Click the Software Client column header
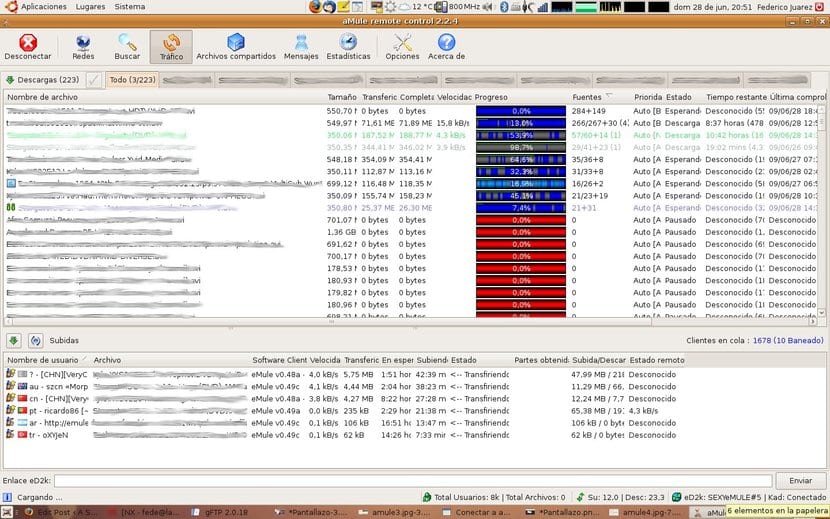Screen dimensions: 830x519 tap(279, 360)
